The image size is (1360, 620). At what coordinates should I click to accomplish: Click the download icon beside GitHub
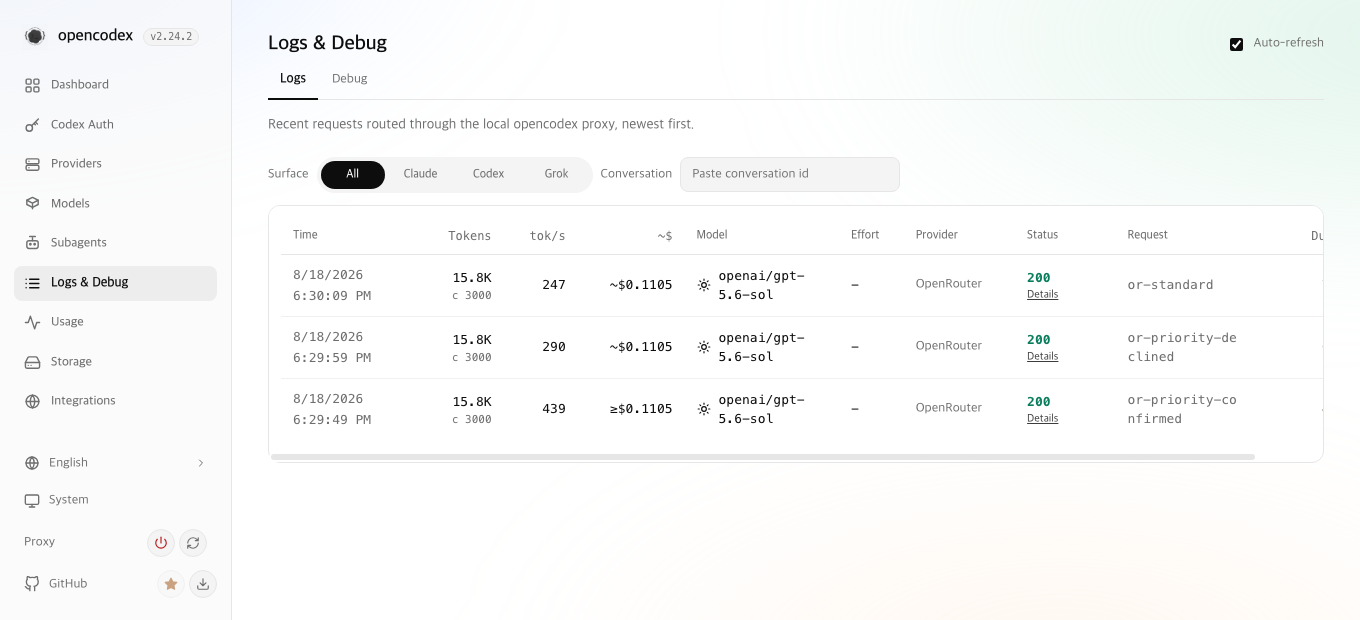pos(203,584)
